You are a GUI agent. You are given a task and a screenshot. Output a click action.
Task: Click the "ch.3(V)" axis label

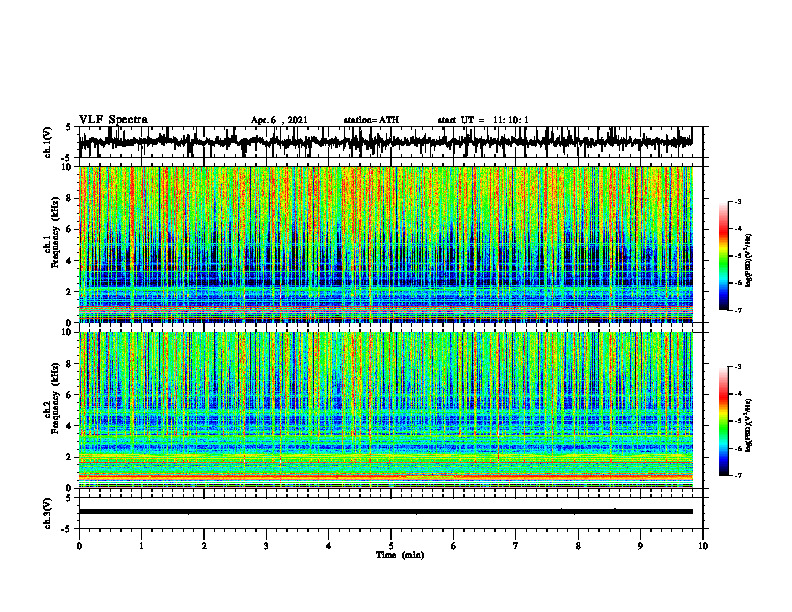[x=48, y=513]
